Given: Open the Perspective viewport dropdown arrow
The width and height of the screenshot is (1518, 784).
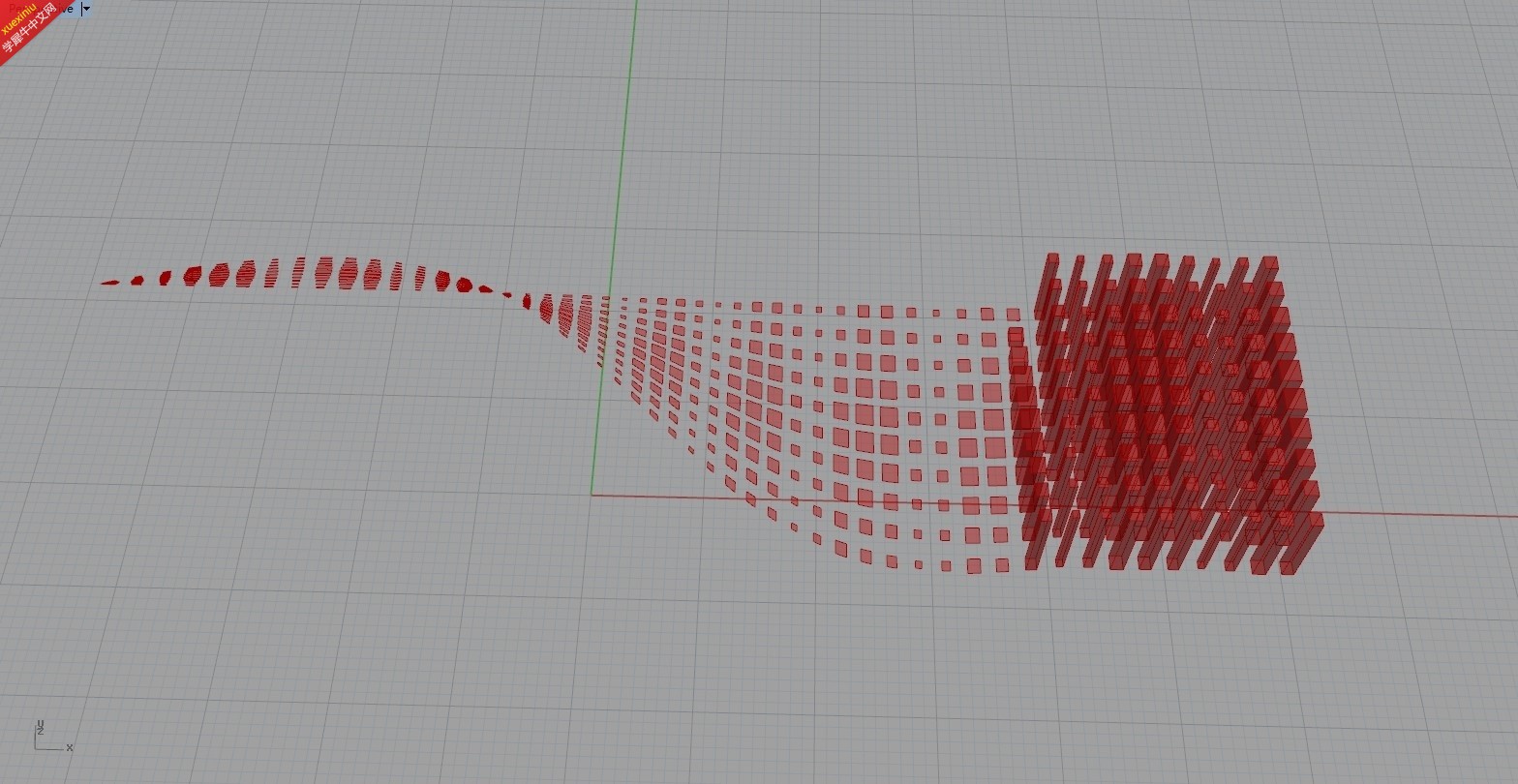Looking at the screenshot, I should click(x=86, y=9).
